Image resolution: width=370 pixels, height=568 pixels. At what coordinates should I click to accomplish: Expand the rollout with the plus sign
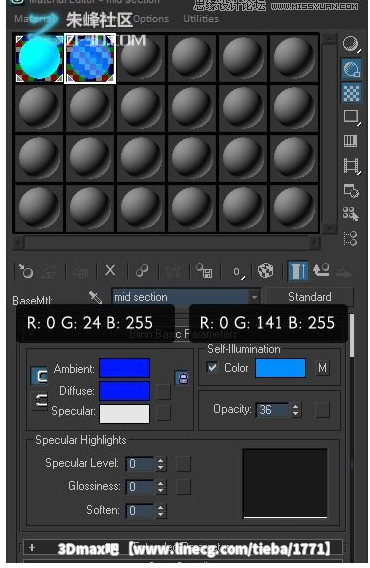(32, 547)
